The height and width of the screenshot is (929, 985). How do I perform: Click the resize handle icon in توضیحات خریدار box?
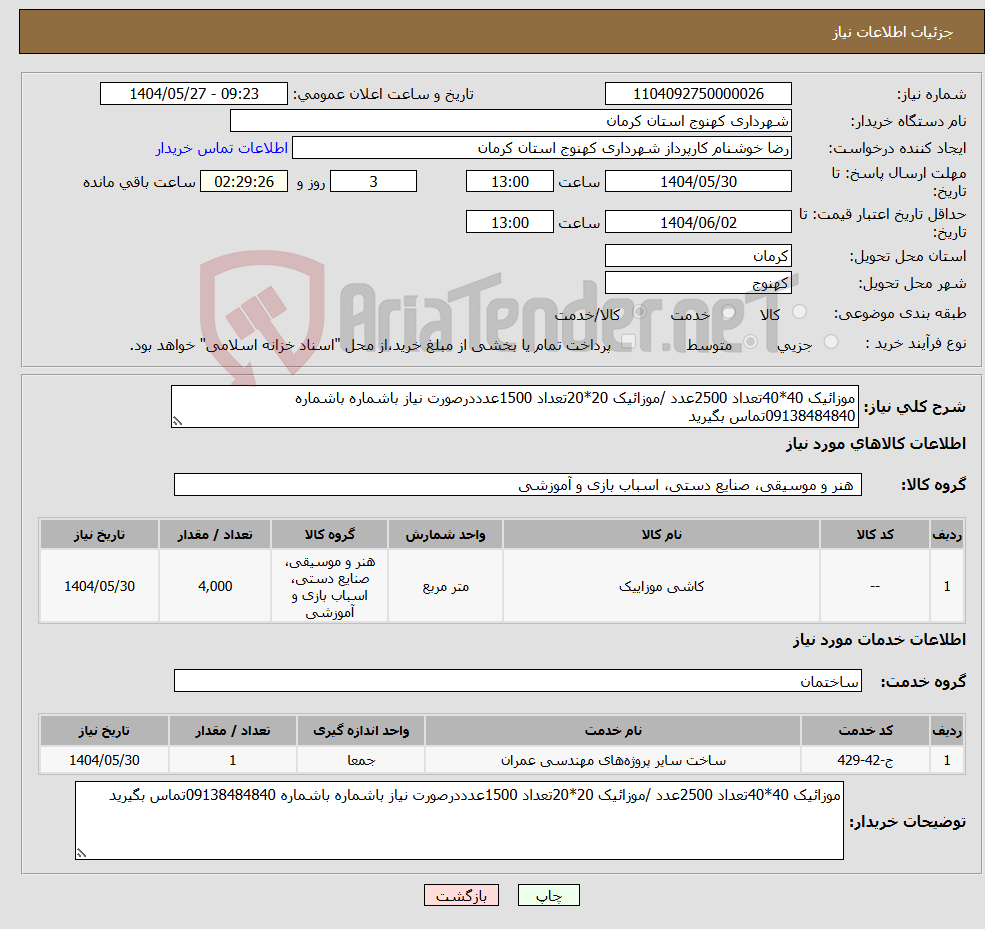tap(80, 852)
